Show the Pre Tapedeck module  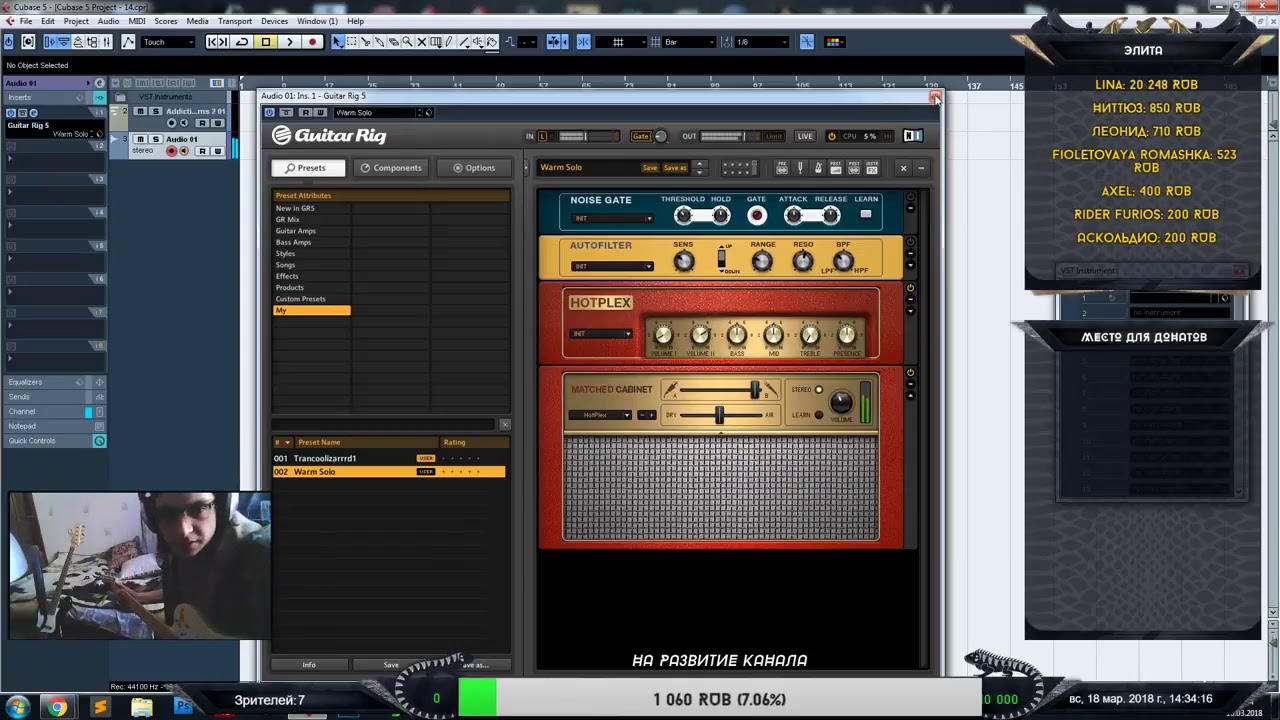(782, 167)
